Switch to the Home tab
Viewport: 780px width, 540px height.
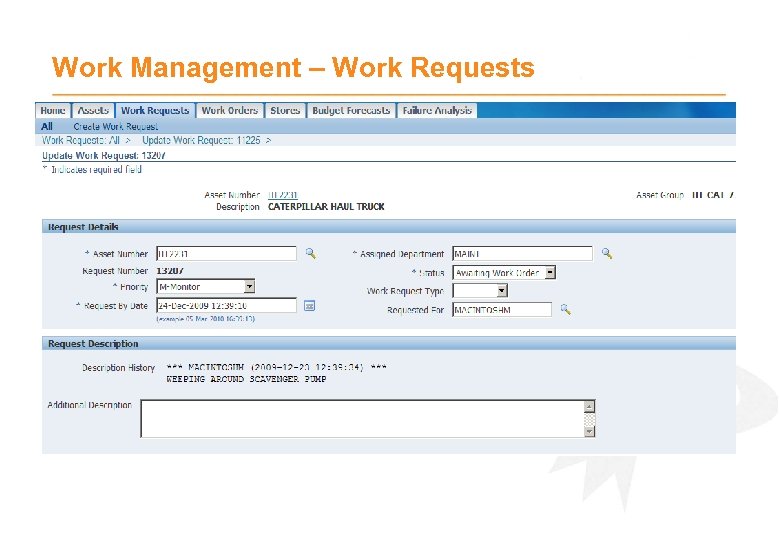53,110
